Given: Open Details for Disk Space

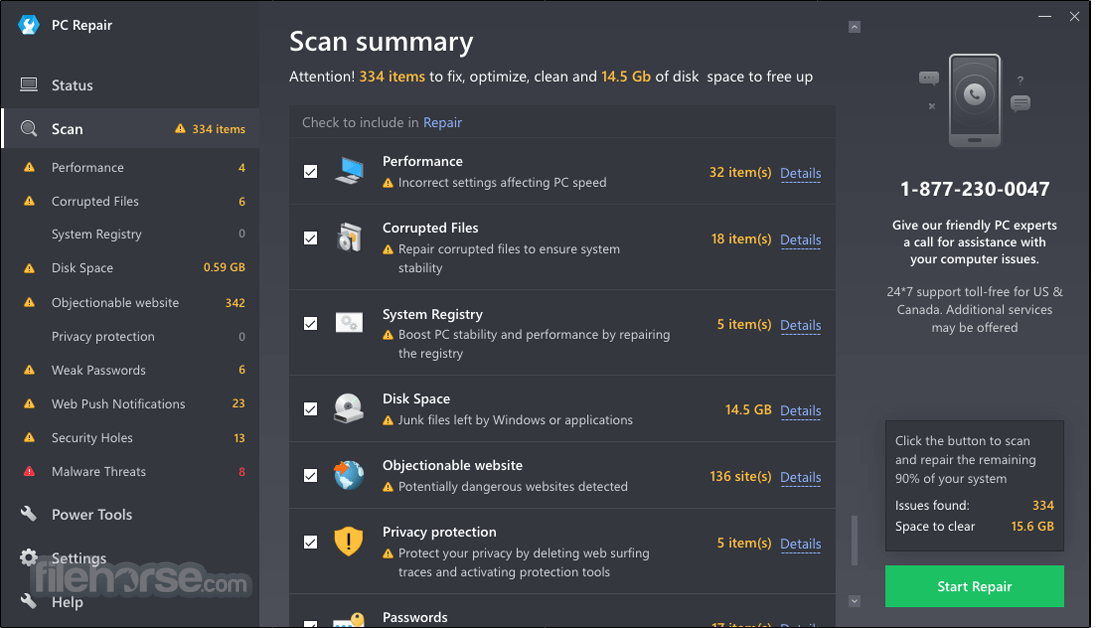Looking at the screenshot, I should 800,410.
